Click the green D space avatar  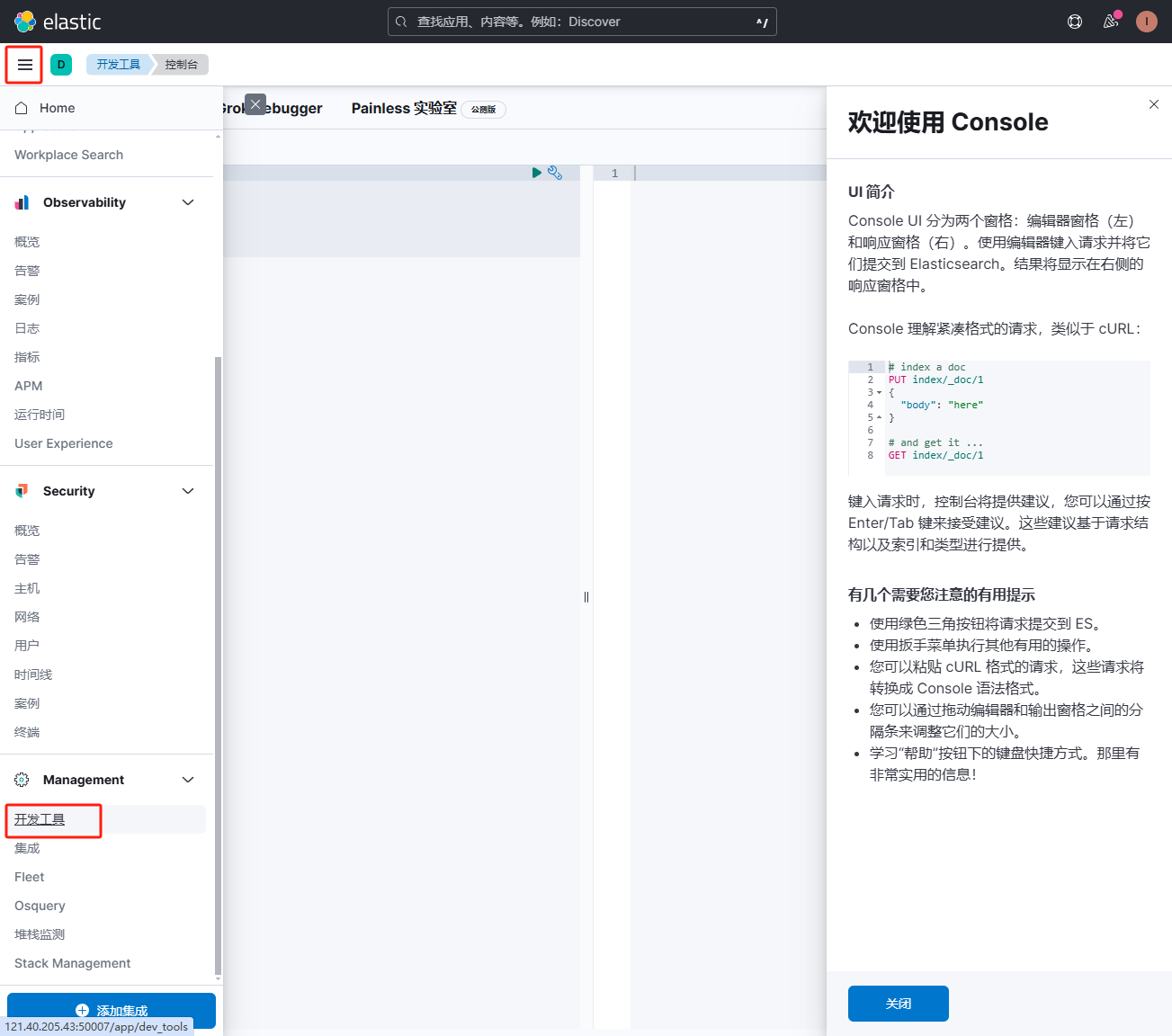61,65
